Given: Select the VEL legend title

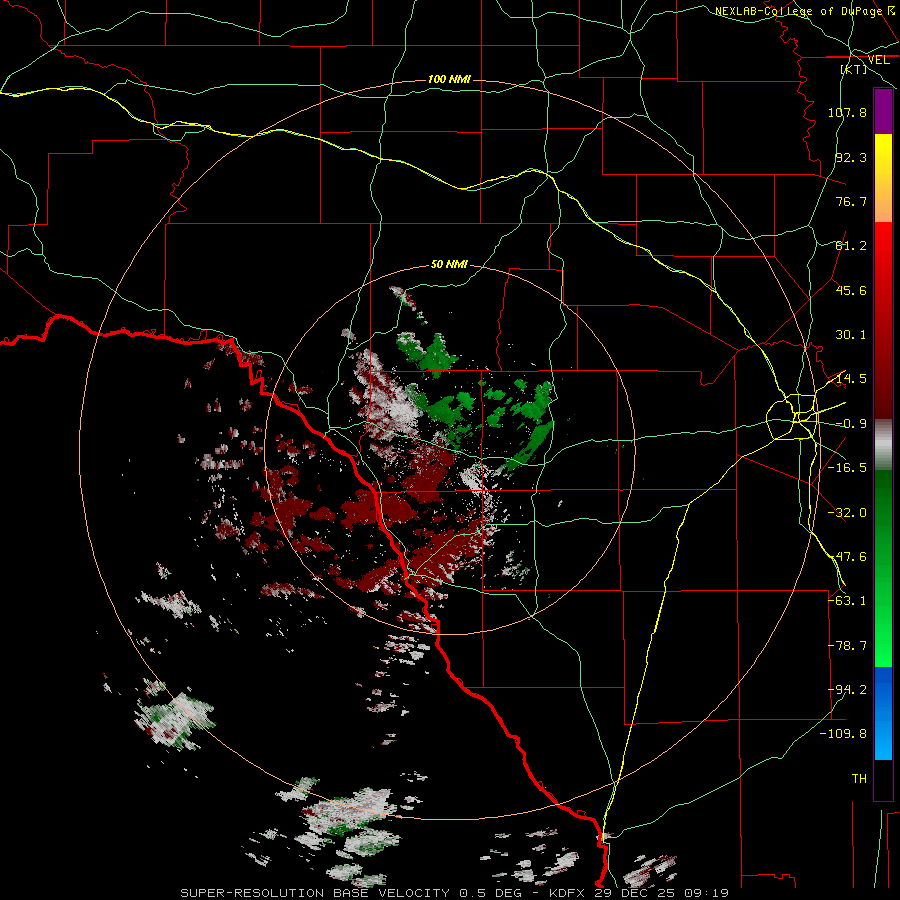Looking at the screenshot, I should [878, 60].
